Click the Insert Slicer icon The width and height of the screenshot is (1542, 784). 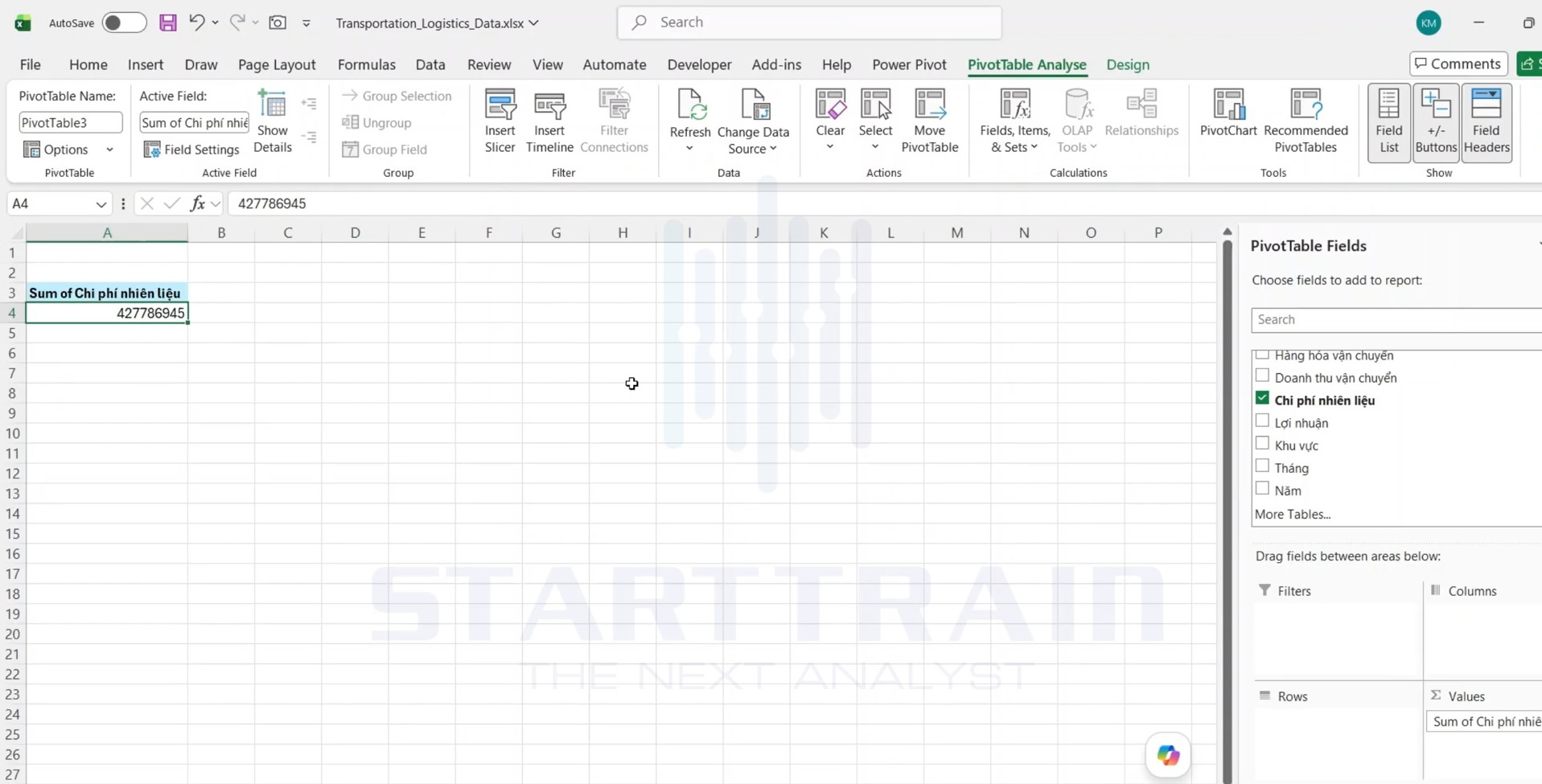click(x=500, y=121)
